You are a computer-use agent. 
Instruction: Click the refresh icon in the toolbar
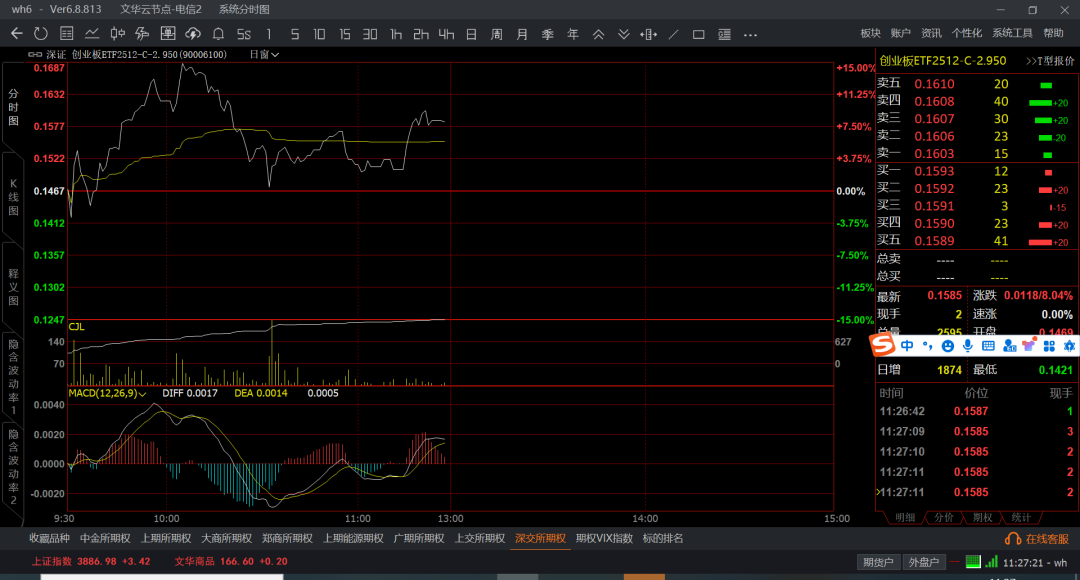coord(41,34)
